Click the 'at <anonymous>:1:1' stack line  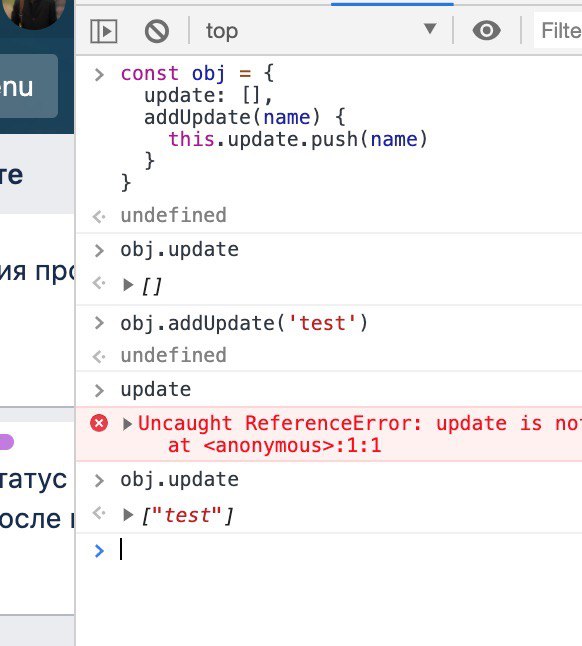coord(274,445)
